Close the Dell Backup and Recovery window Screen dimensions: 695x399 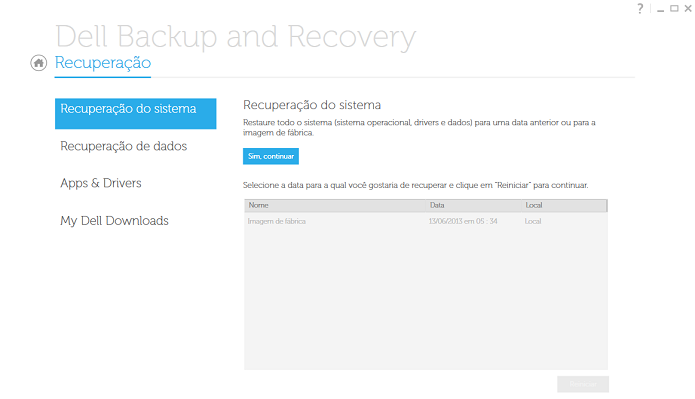(x=688, y=8)
